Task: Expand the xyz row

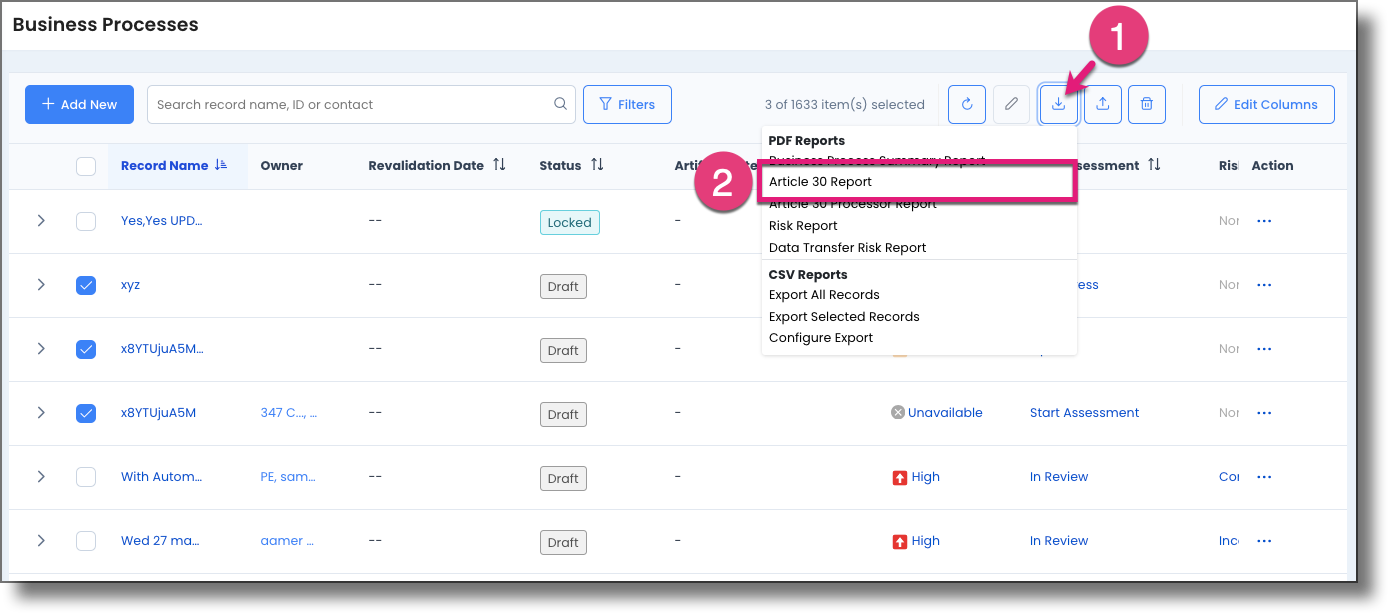Action: click(41, 285)
